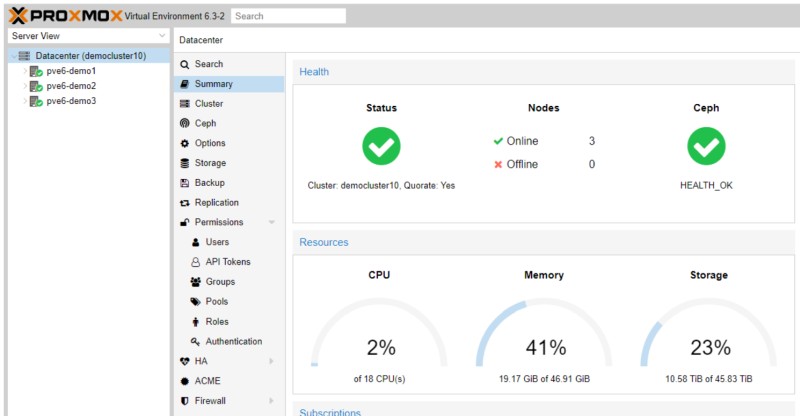Click the Cluster menu icon

pyautogui.click(x=185, y=104)
